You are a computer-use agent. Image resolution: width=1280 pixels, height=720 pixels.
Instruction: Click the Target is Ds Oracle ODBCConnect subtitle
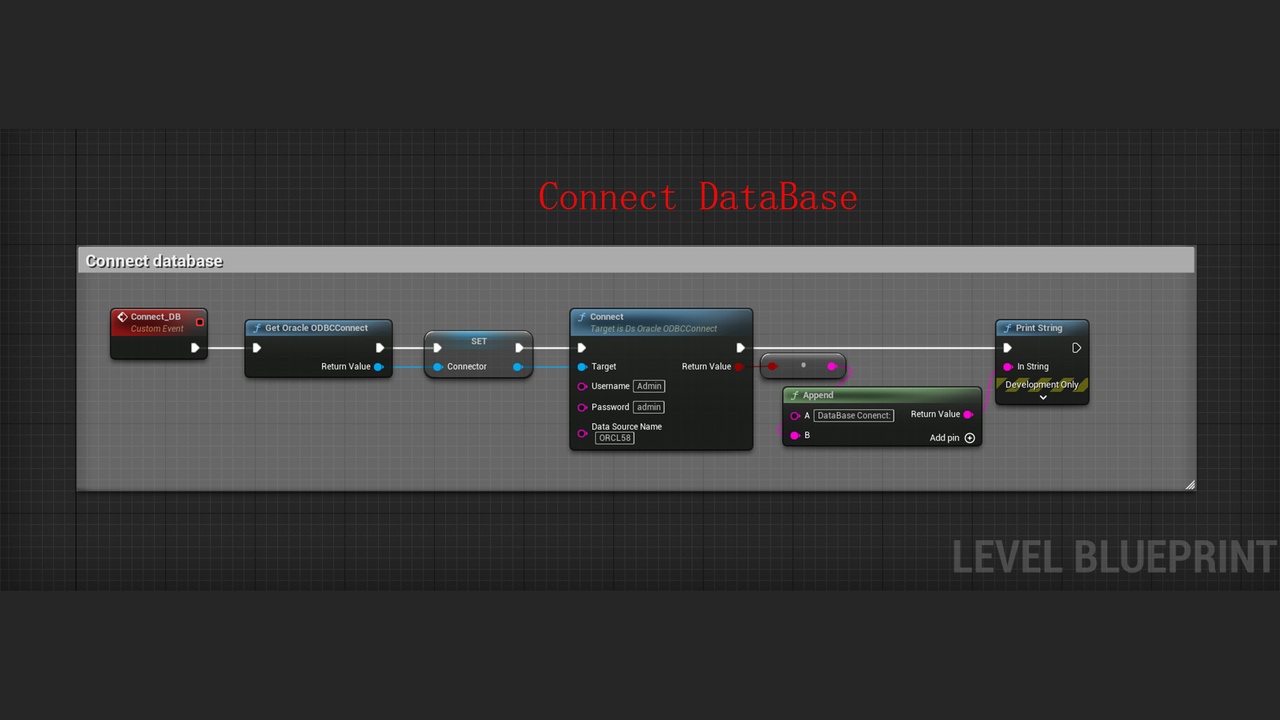coord(653,329)
